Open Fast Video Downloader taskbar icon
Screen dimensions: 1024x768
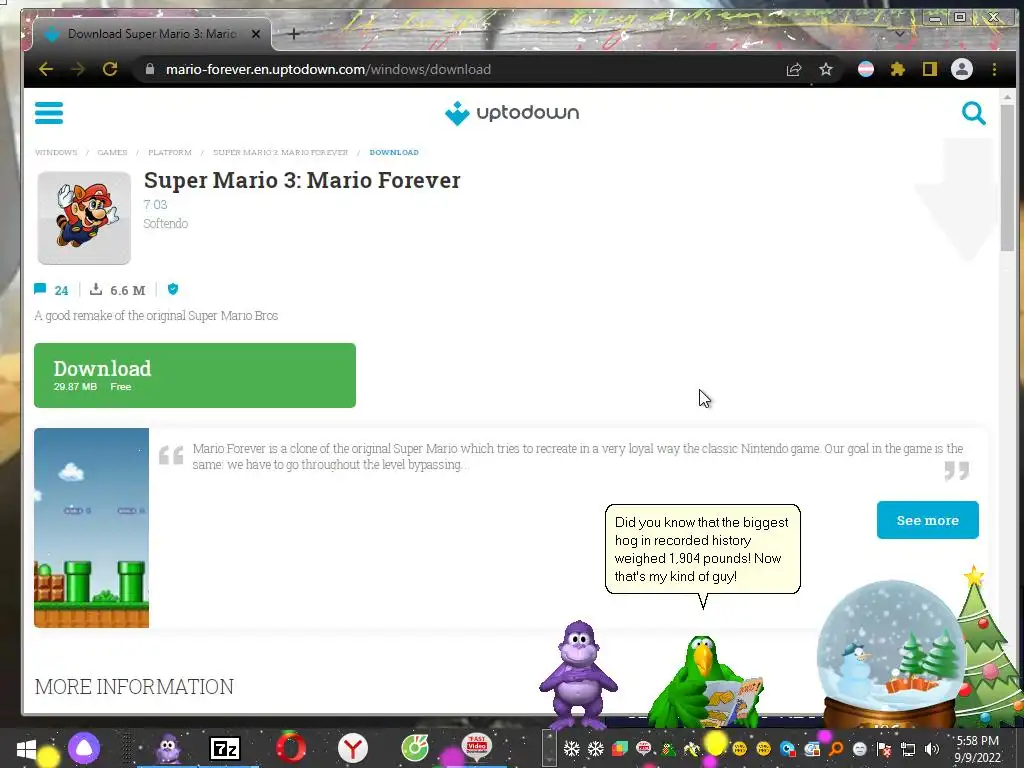[477, 746]
